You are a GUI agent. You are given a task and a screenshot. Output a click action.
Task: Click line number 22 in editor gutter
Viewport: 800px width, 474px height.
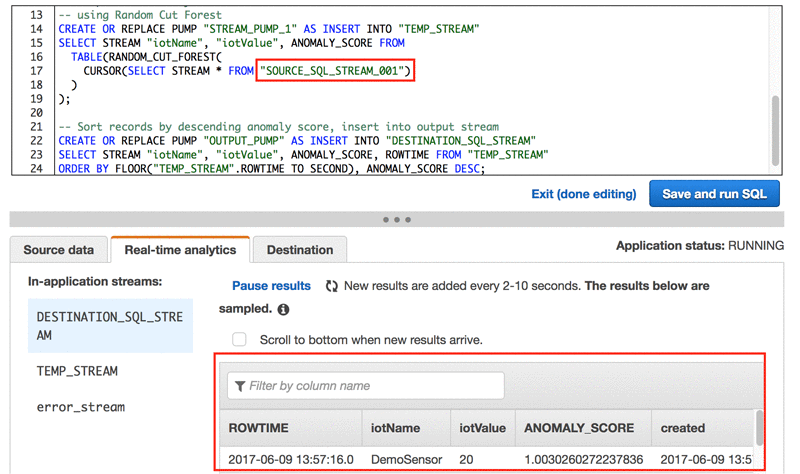click(36, 141)
